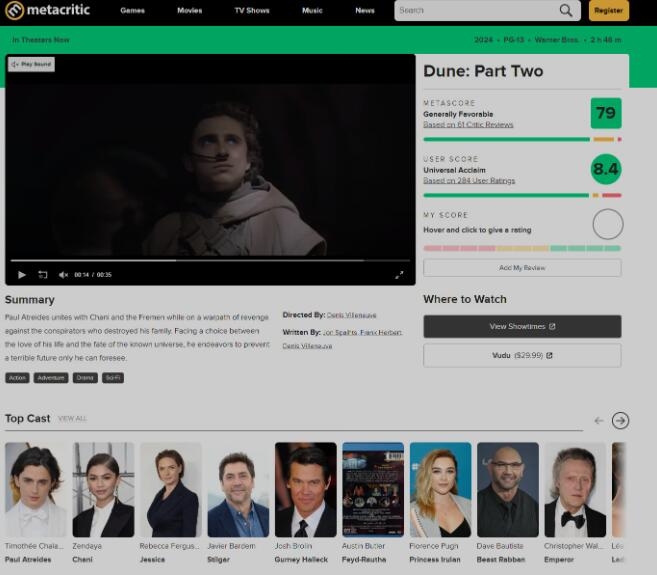This screenshot has height=575, width=657.
Task: Select the Sci-Fi genre tag
Action: 113,378
